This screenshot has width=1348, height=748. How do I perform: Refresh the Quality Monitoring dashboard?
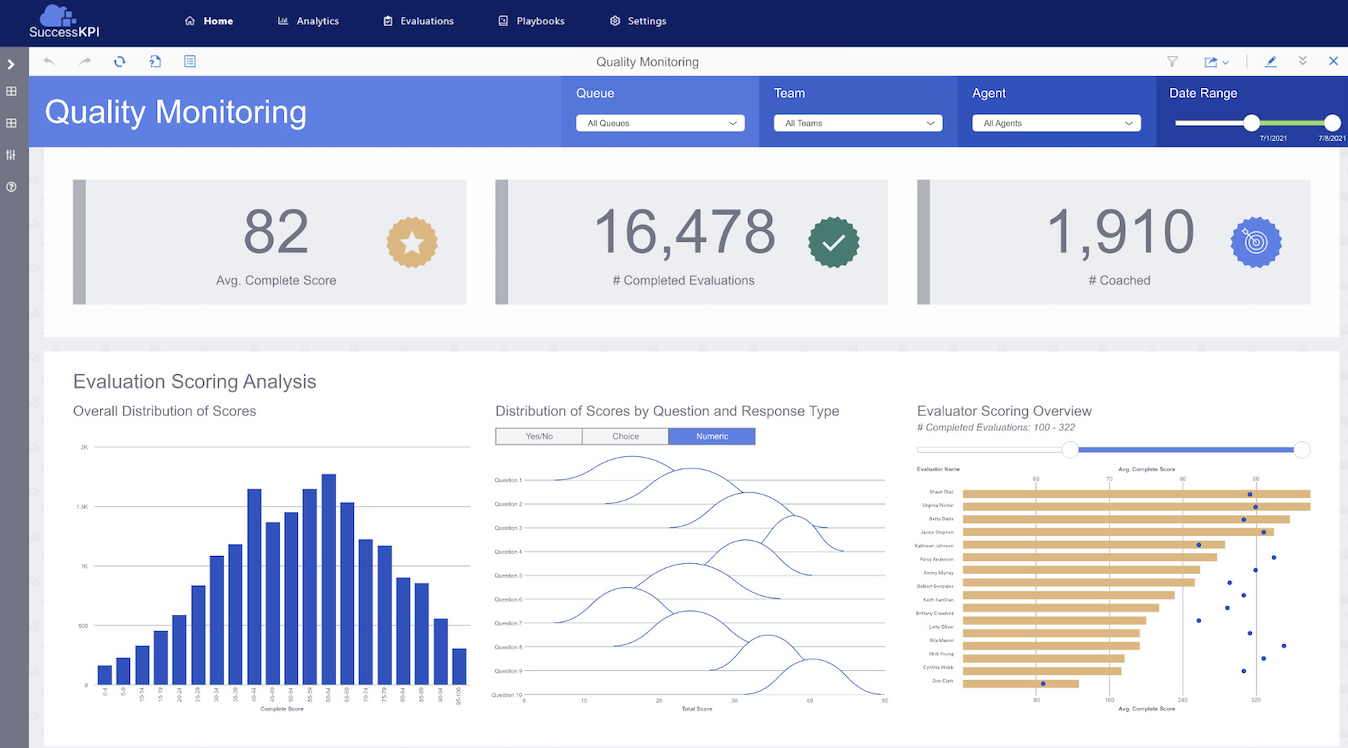pos(119,61)
